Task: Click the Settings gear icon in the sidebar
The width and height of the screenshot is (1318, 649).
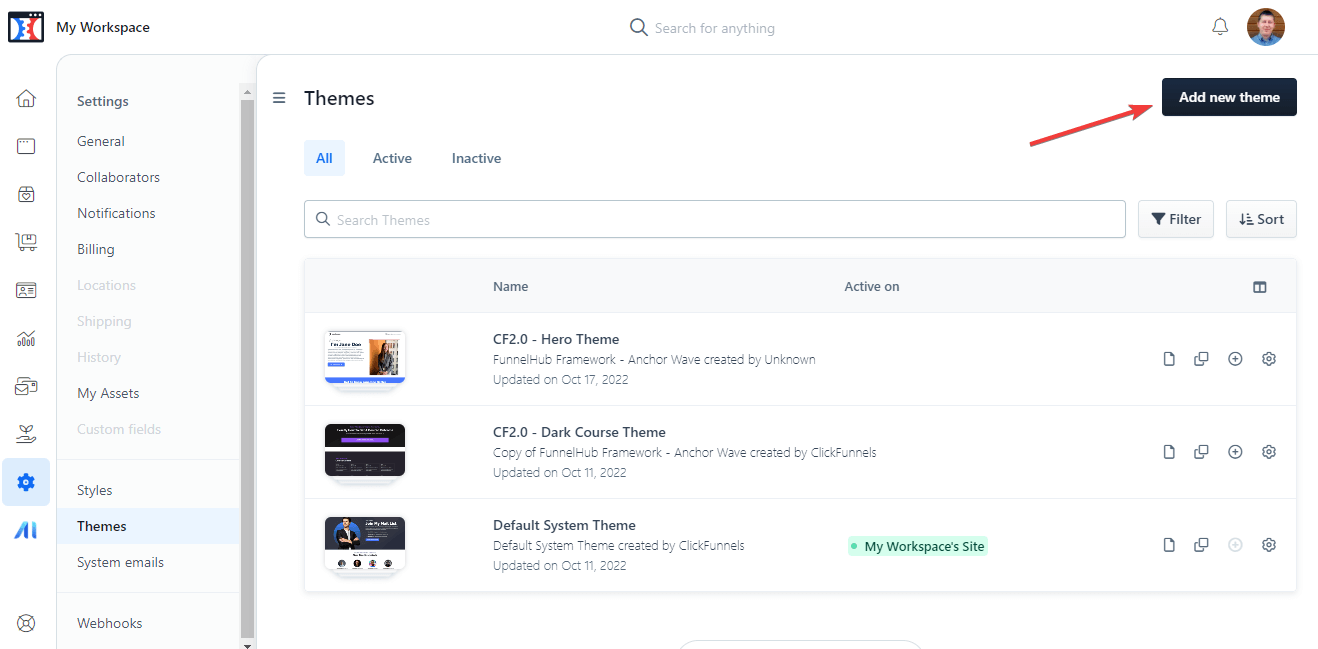Action: coord(26,481)
